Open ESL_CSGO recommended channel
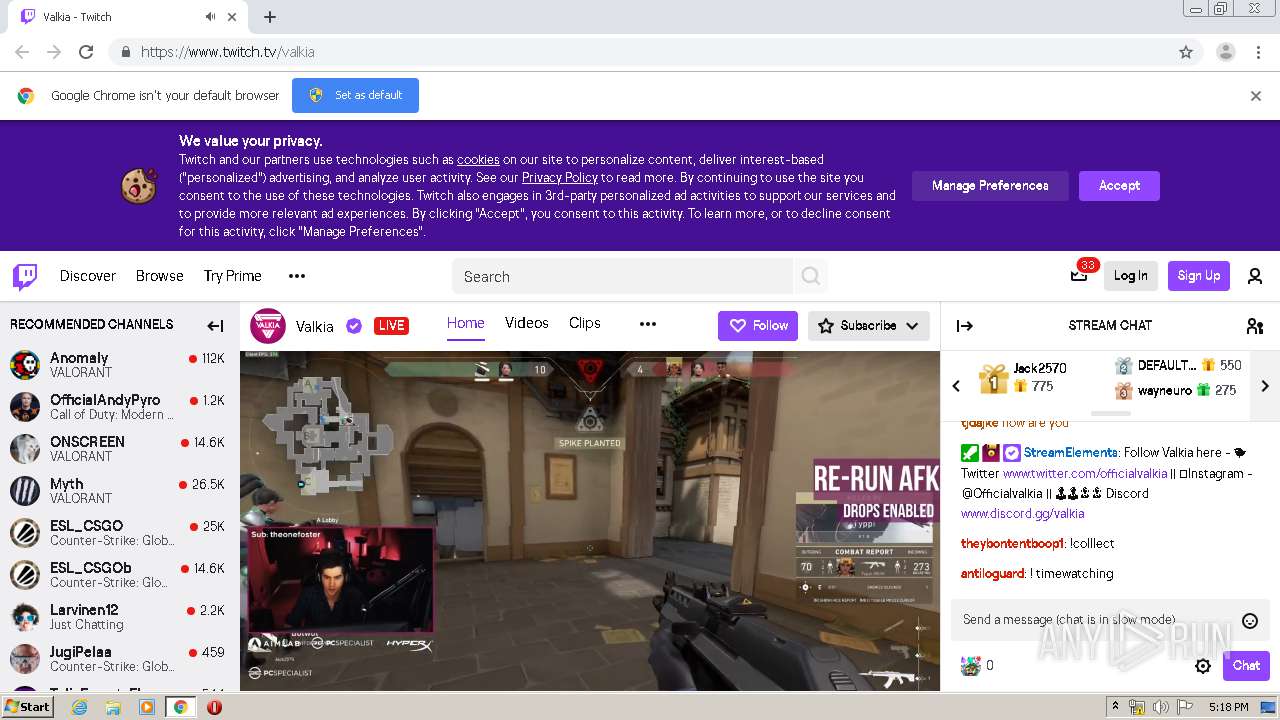Screen dimensions: 1280x720 click(x=118, y=533)
